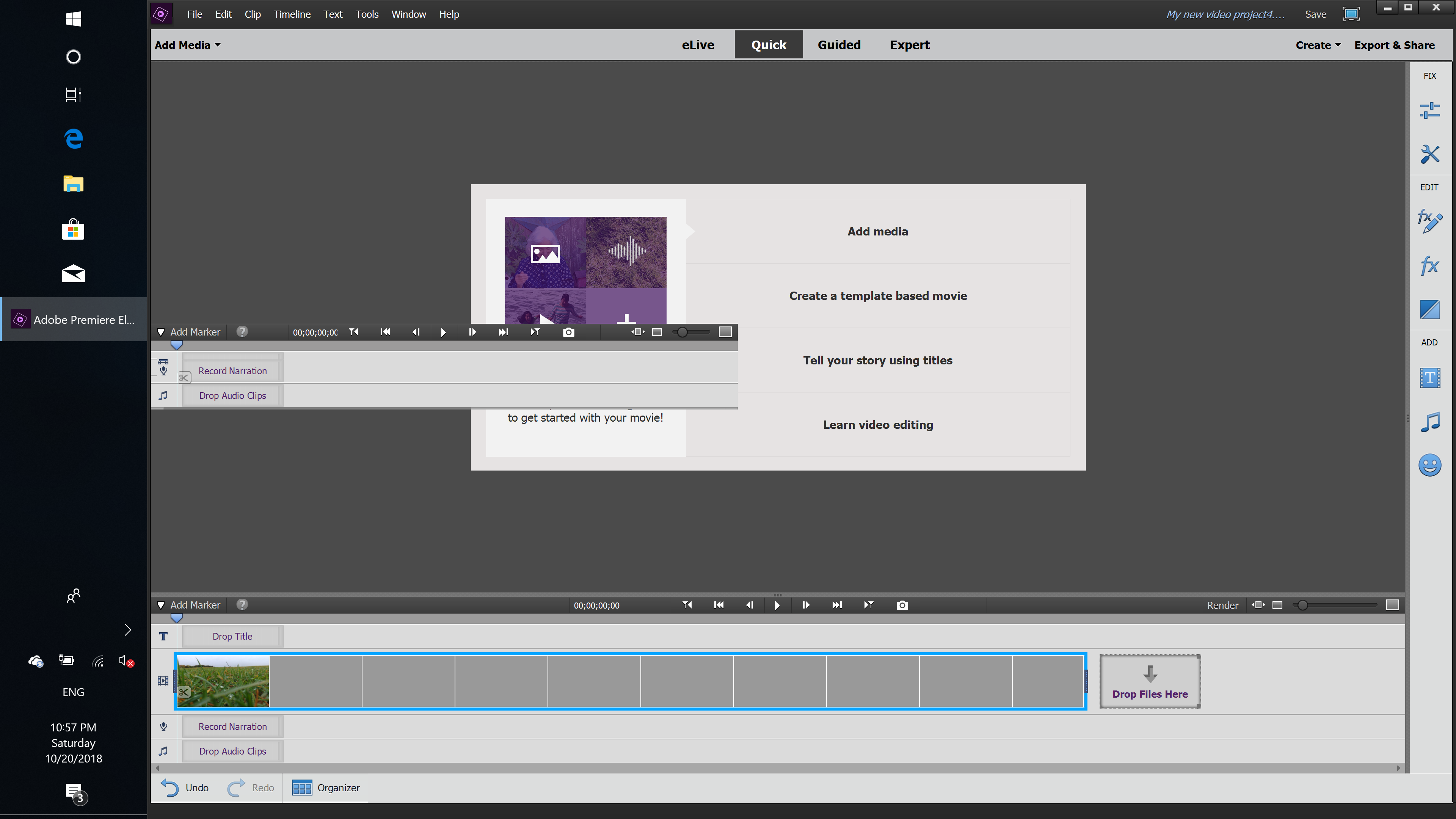Click the muted volume tray icon
The height and width of the screenshot is (819, 1456).
click(126, 660)
